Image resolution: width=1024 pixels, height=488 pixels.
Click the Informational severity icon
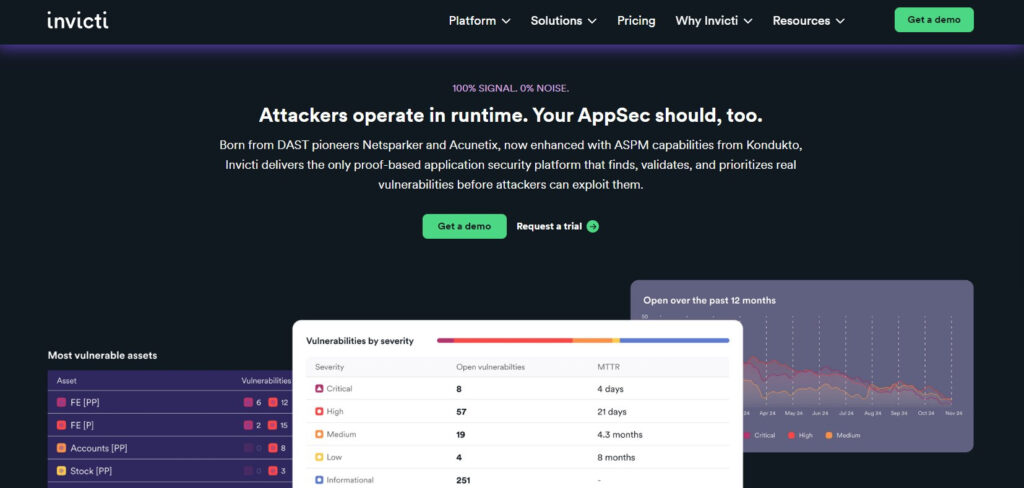point(319,480)
